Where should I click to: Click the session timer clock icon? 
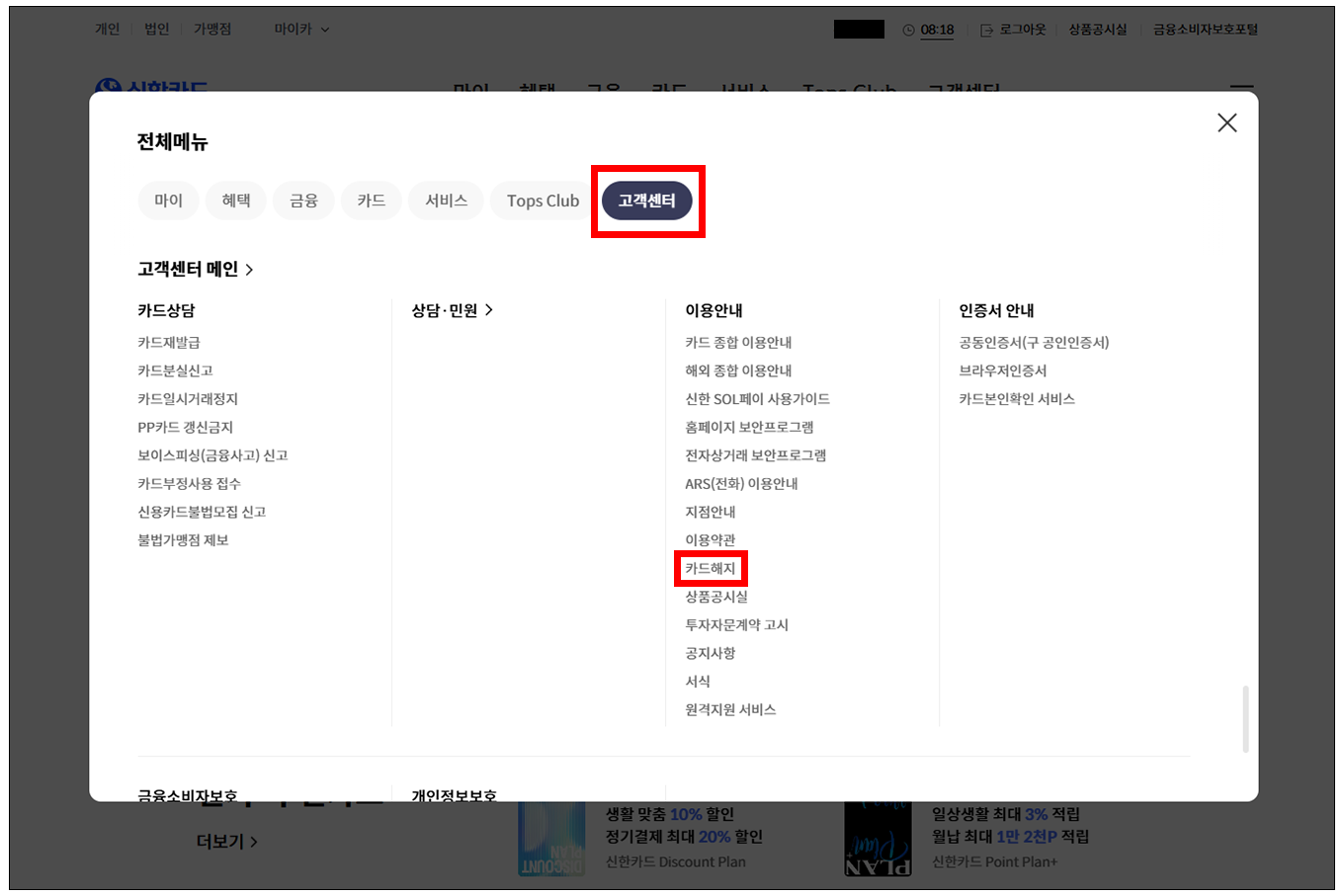coord(908,31)
